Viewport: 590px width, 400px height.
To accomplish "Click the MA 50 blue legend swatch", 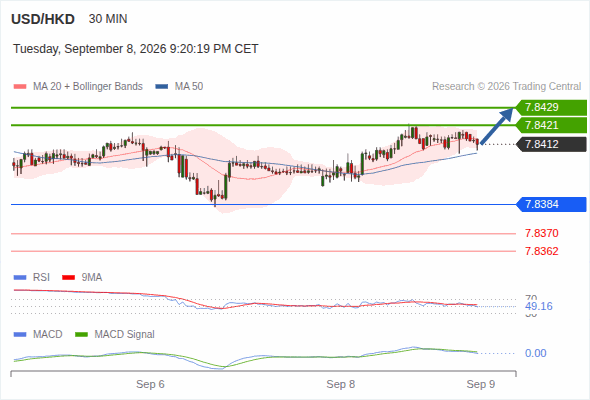I will 162,87.
